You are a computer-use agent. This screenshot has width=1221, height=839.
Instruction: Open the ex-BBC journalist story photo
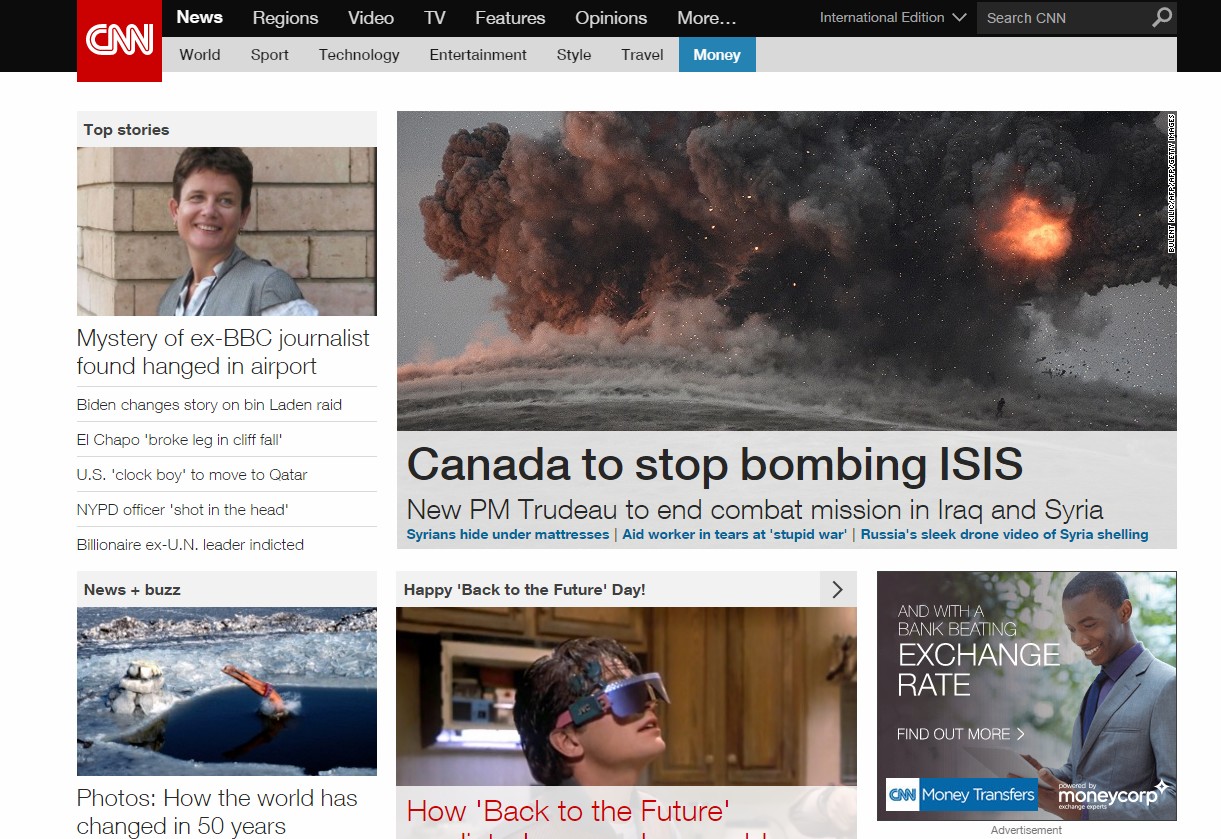point(227,231)
